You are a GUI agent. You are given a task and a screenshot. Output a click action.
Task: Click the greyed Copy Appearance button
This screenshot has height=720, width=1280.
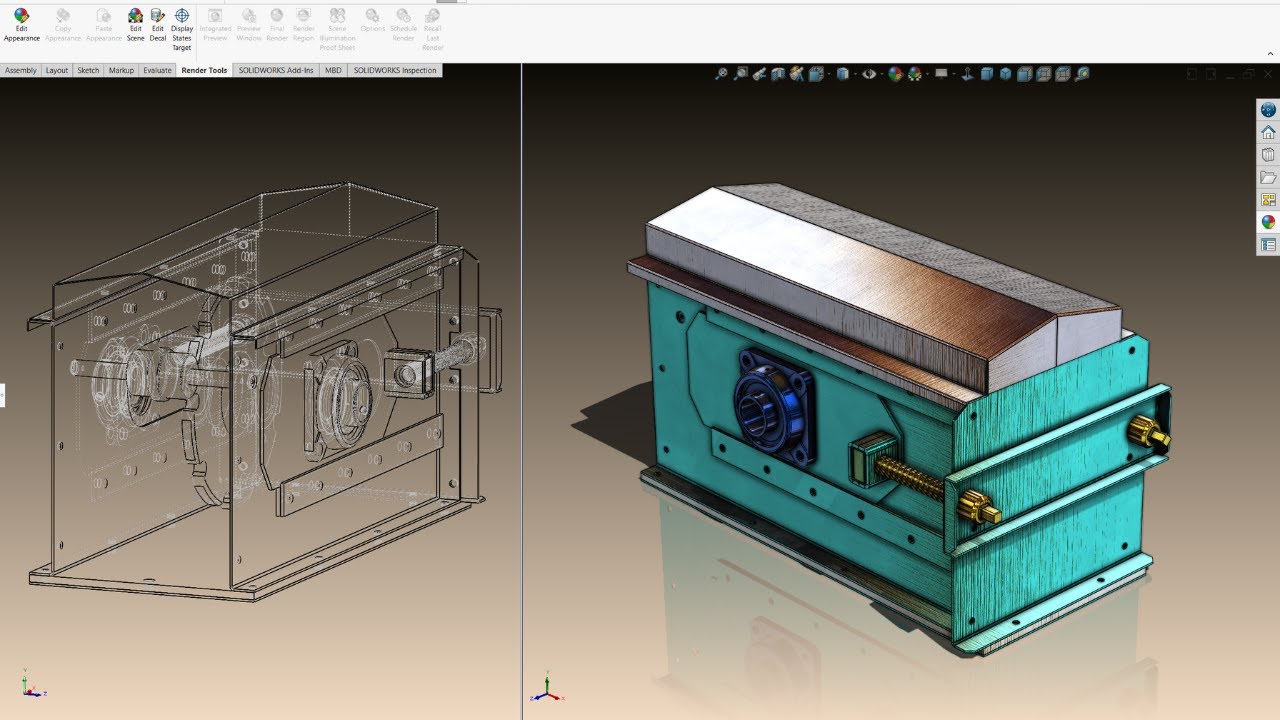click(x=63, y=26)
